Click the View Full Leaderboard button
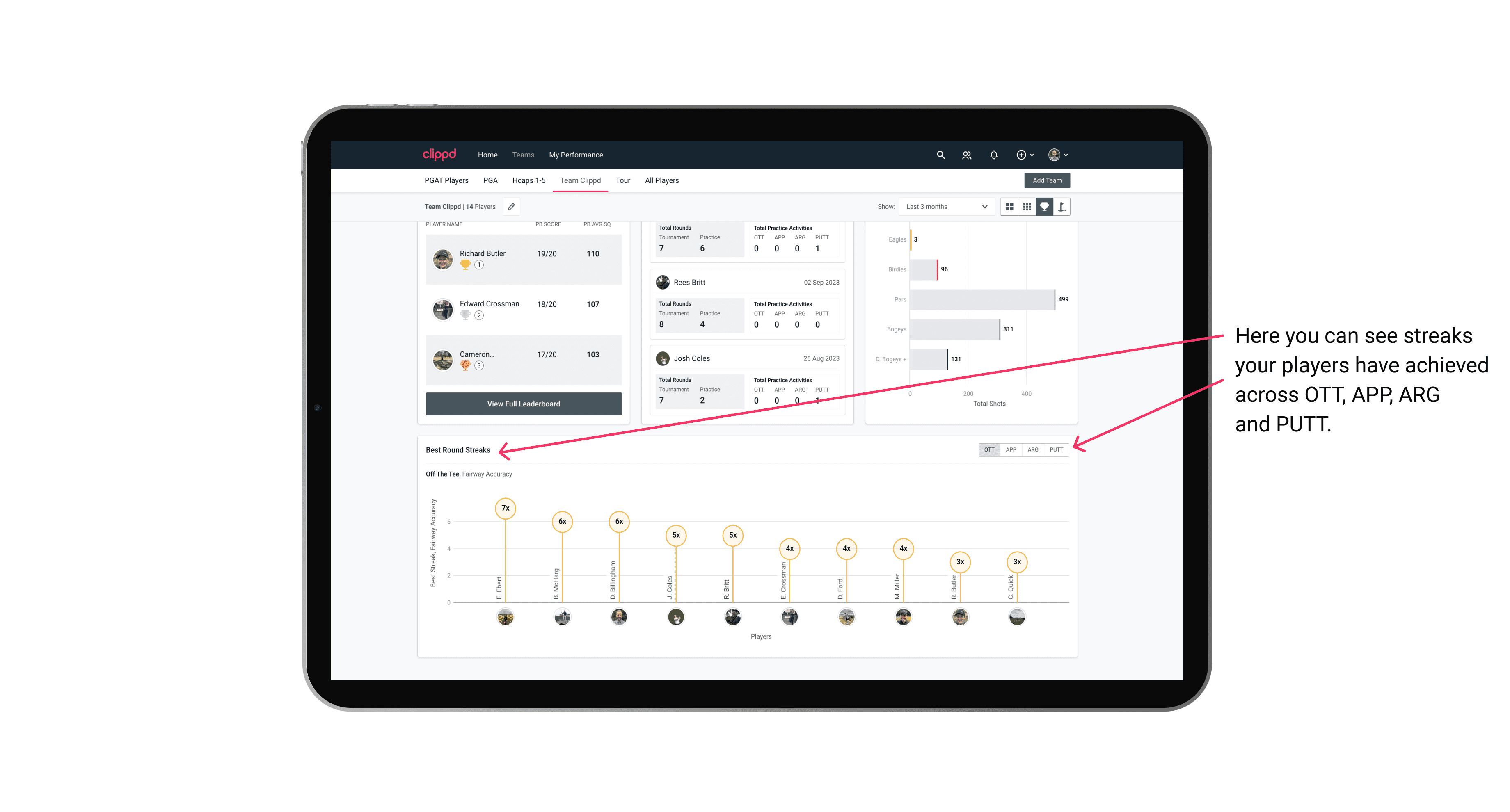 pos(523,403)
